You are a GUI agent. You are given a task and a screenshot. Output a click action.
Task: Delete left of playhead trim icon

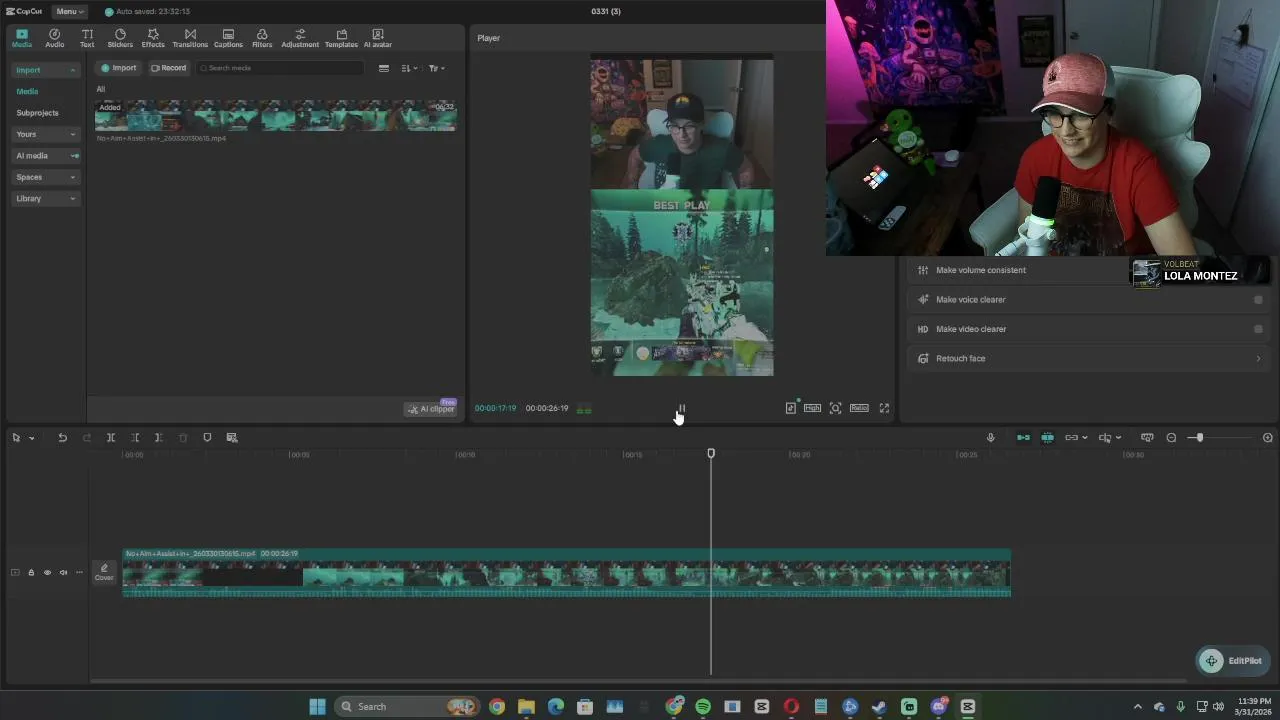135,438
